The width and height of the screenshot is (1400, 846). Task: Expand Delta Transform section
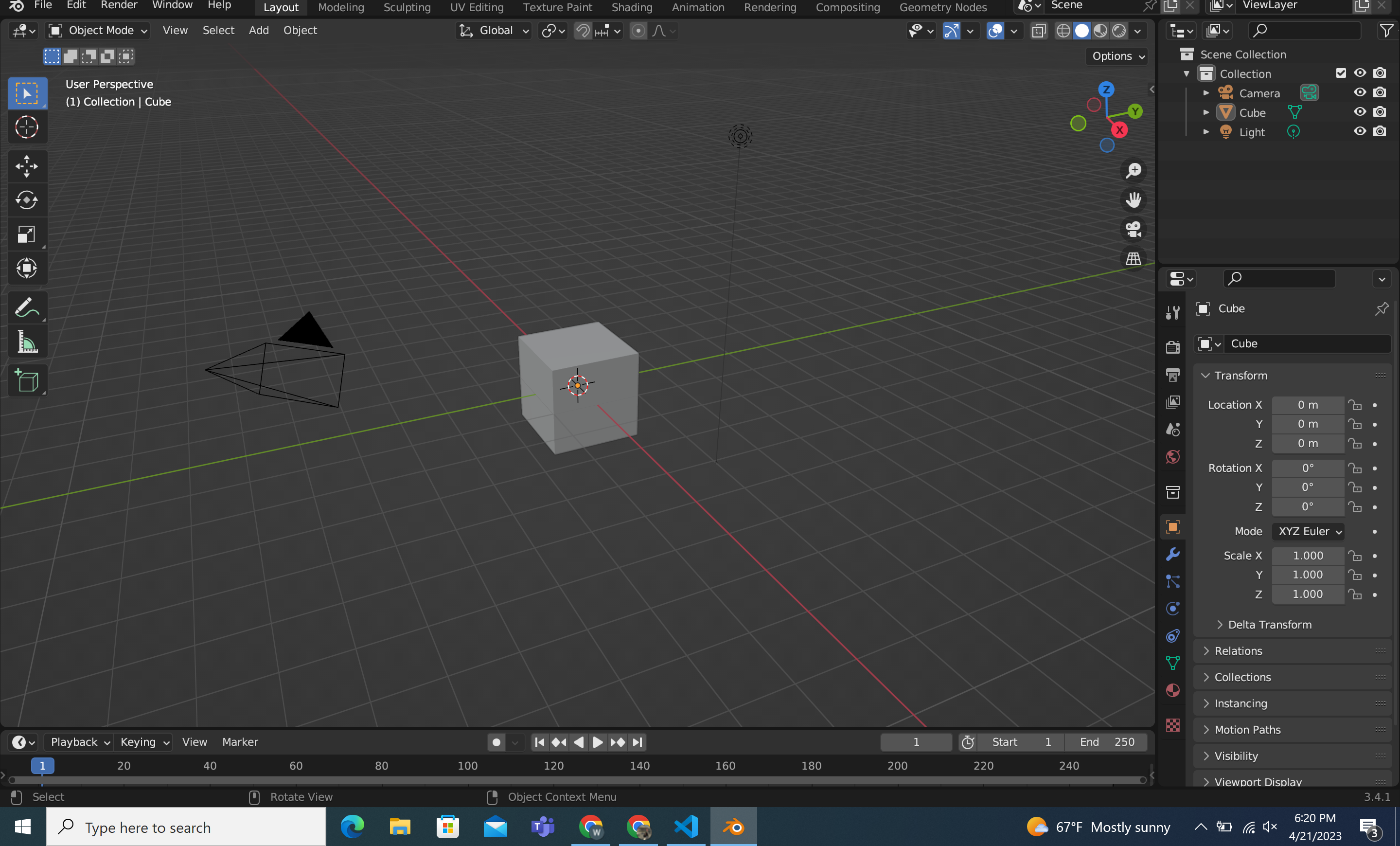coord(1269,624)
